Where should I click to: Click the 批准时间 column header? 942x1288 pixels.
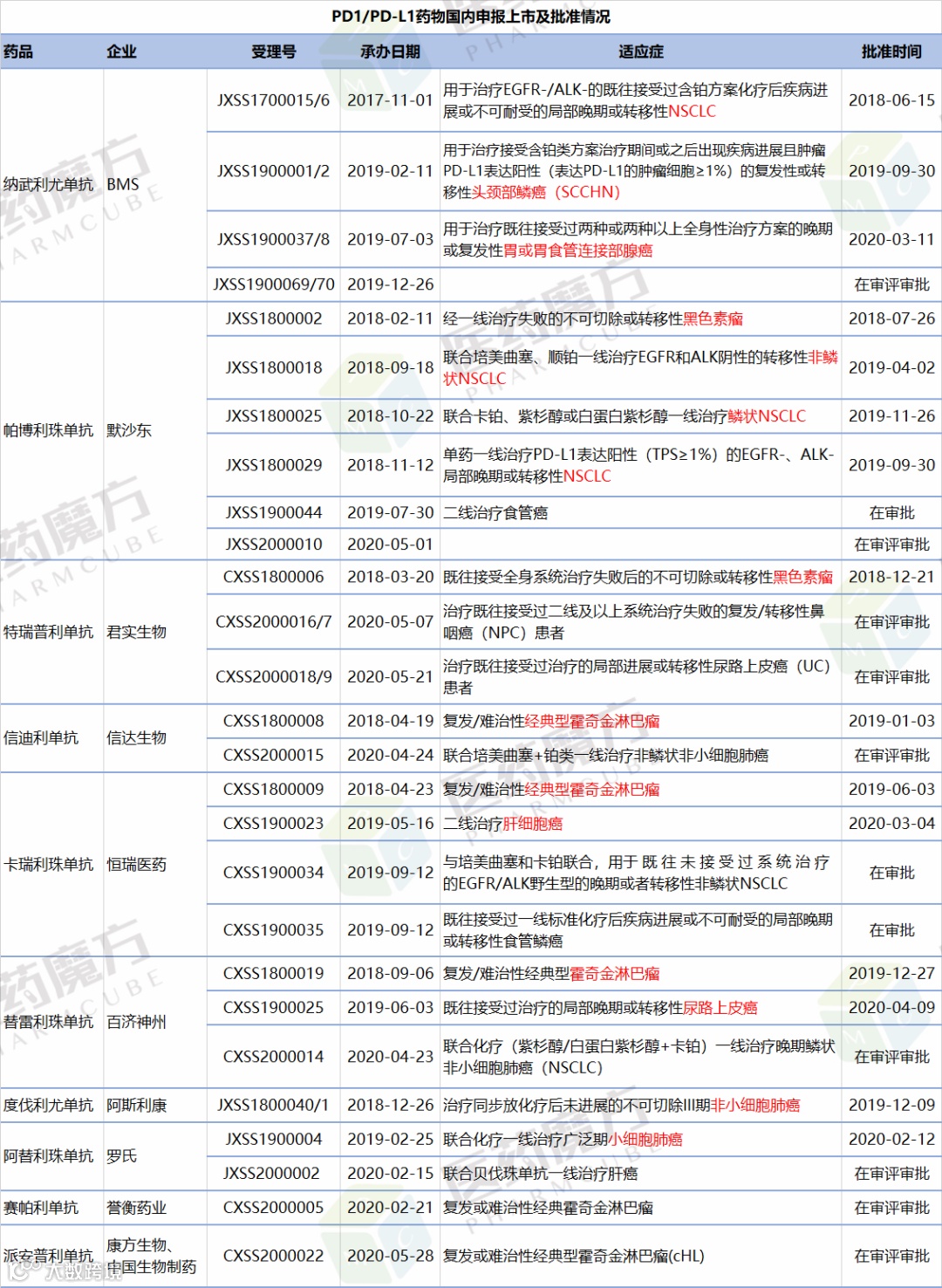[x=891, y=51]
